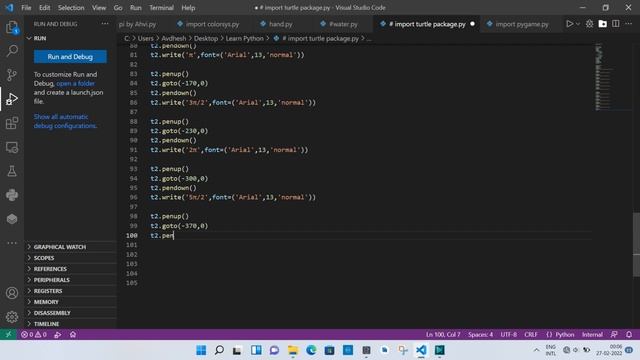Open the Testing flask icon view
640x360 pixels.
12,171
